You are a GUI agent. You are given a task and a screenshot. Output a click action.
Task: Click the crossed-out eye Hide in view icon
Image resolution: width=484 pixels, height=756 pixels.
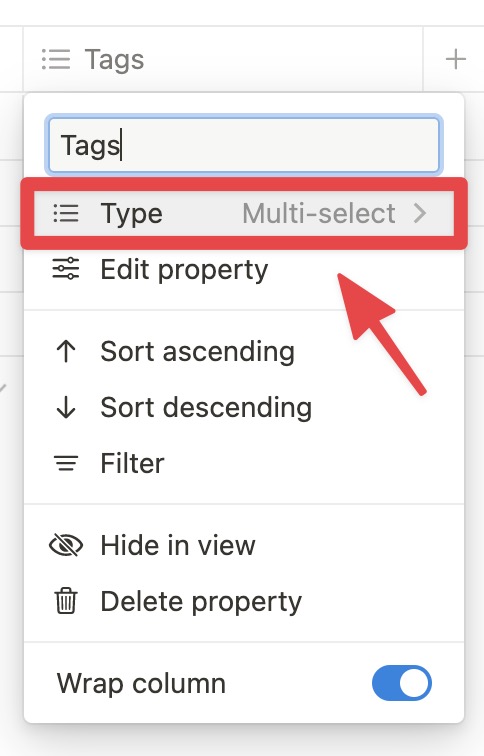[66, 545]
